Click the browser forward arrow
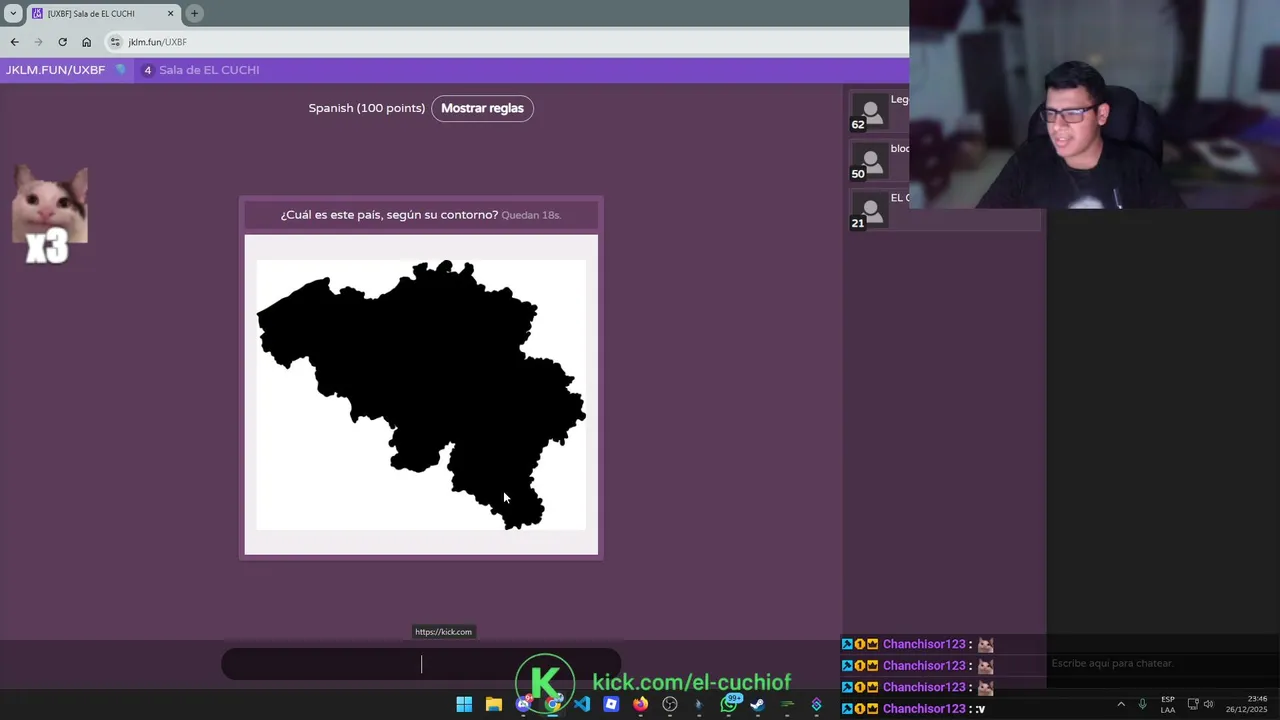Image resolution: width=1280 pixels, height=720 pixels. click(38, 42)
